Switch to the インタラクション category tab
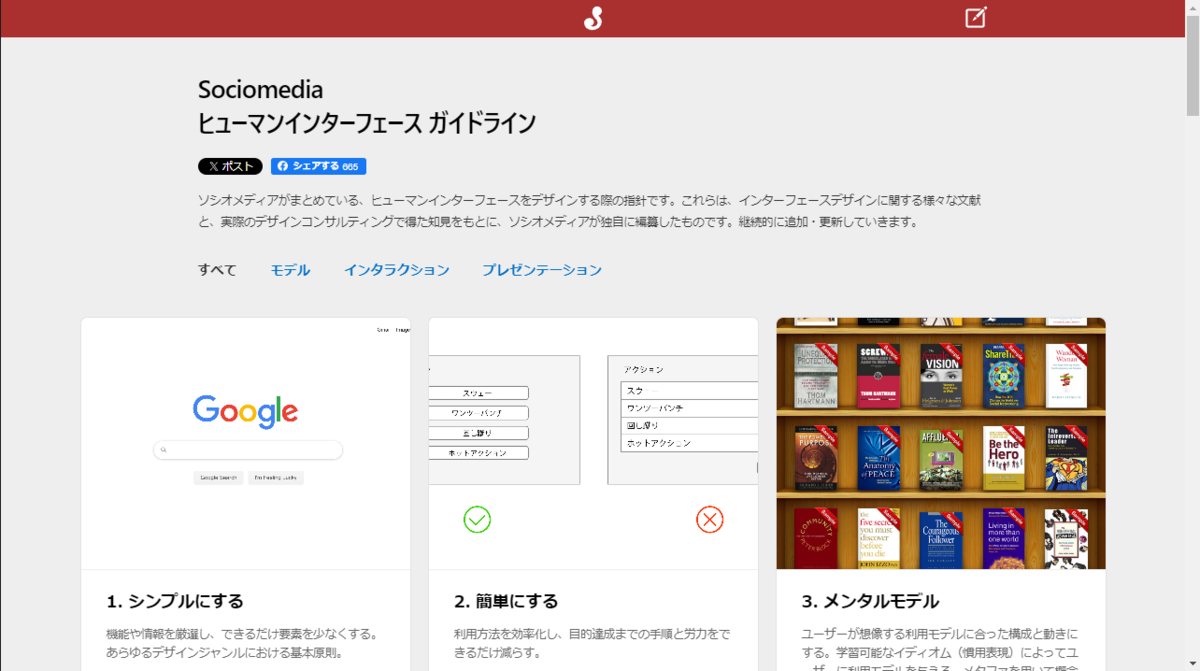The height and width of the screenshot is (671, 1200). [x=397, y=270]
